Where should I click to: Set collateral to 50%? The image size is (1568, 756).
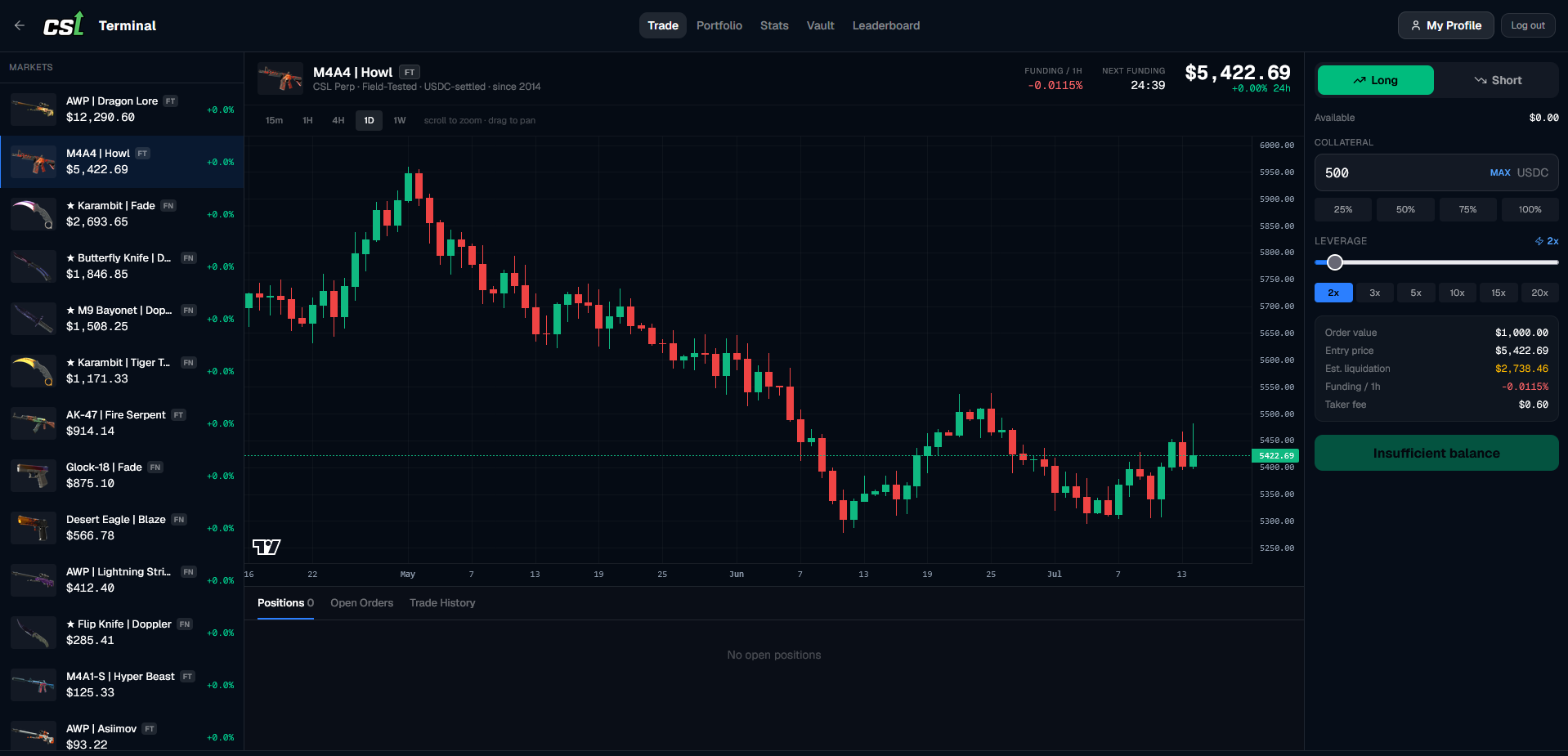[1405, 209]
